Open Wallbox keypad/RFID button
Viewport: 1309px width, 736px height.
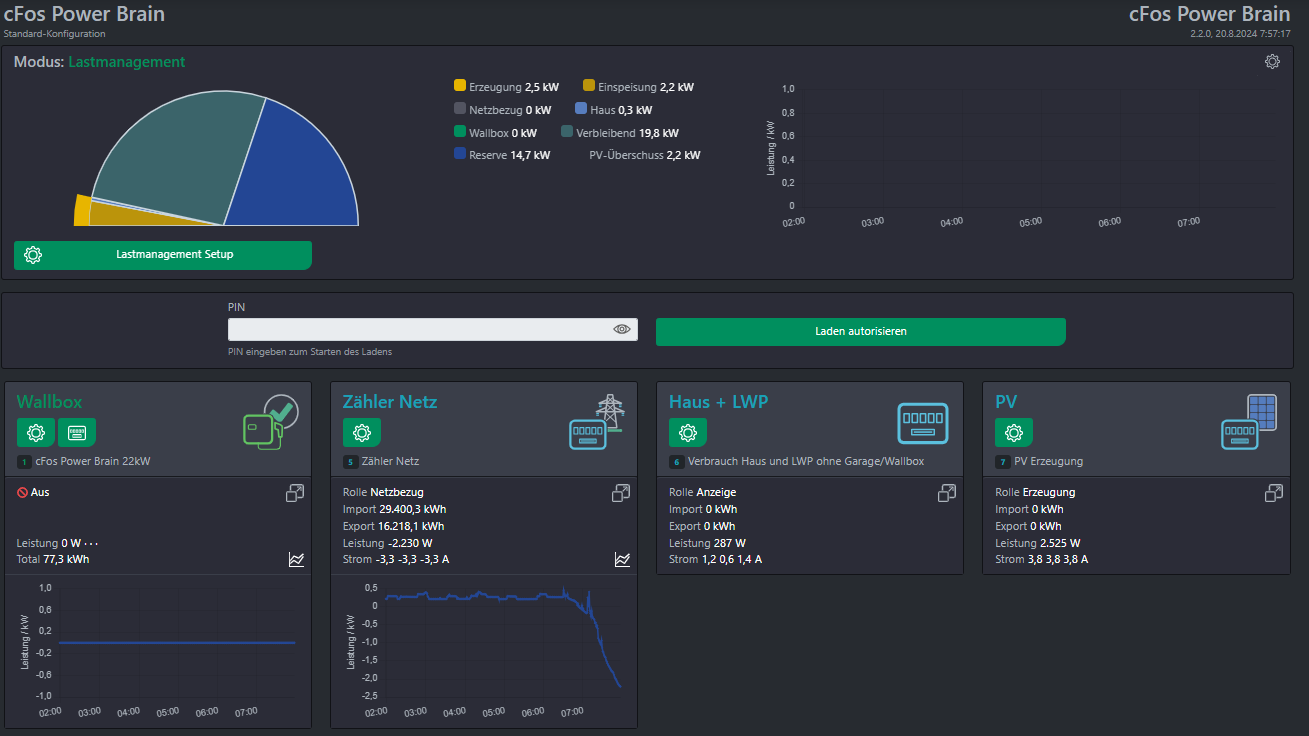[77, 433]
